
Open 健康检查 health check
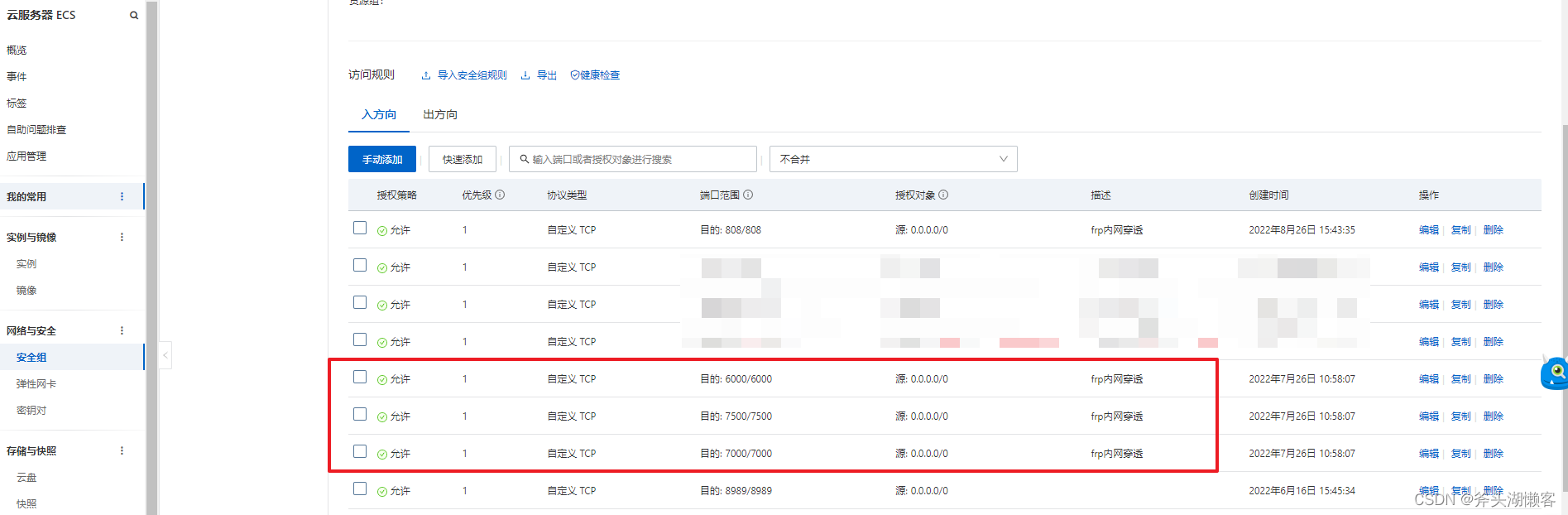(595, 75)
